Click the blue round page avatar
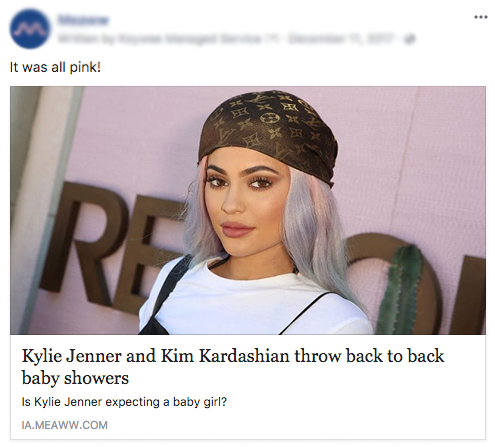Screen dimensions: 495x447 click(30, 29)
